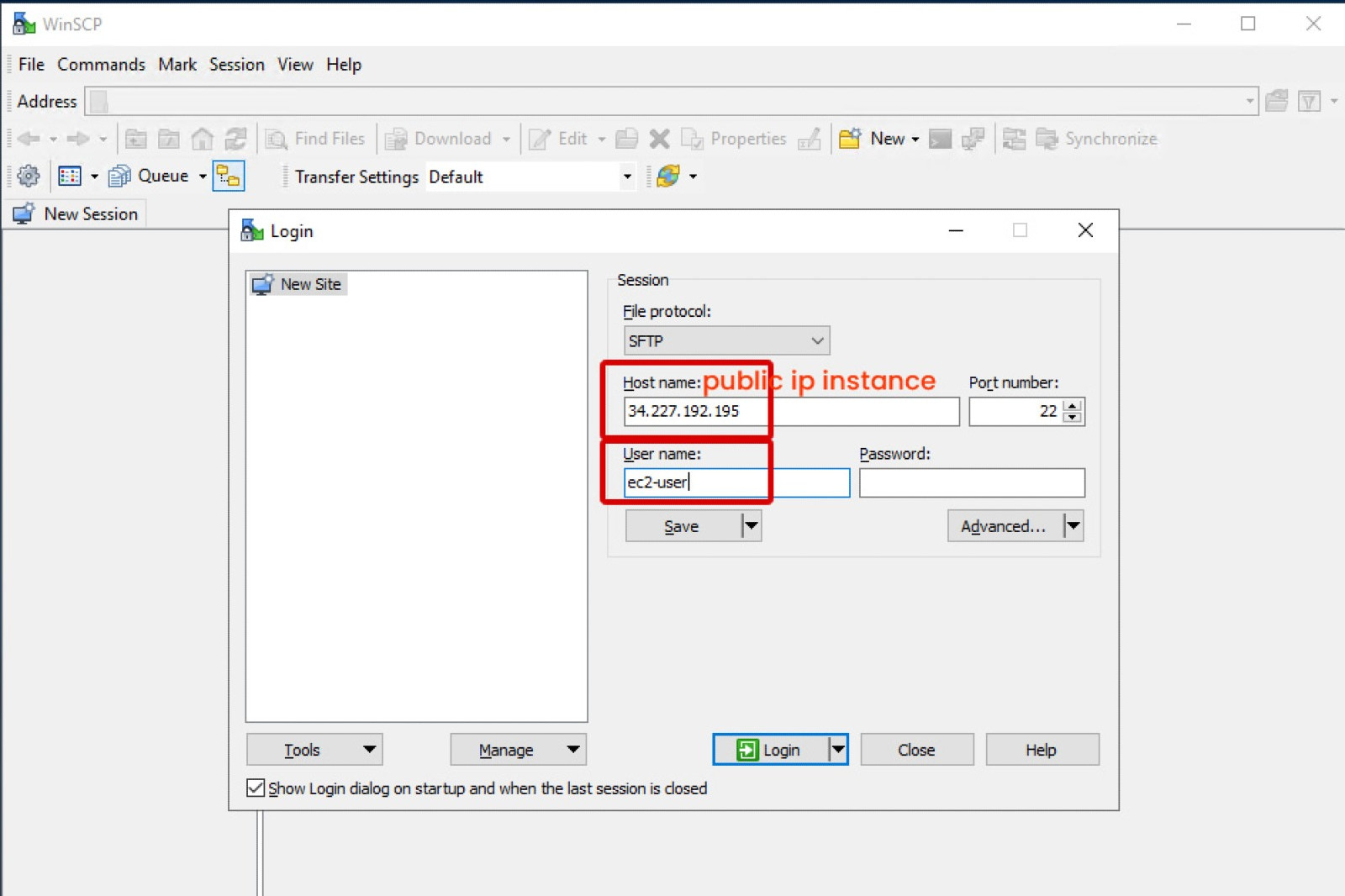The image size is (1345, 896).
Task: Open the Save button dropdown arrow
Action: (x=752, y=526)
